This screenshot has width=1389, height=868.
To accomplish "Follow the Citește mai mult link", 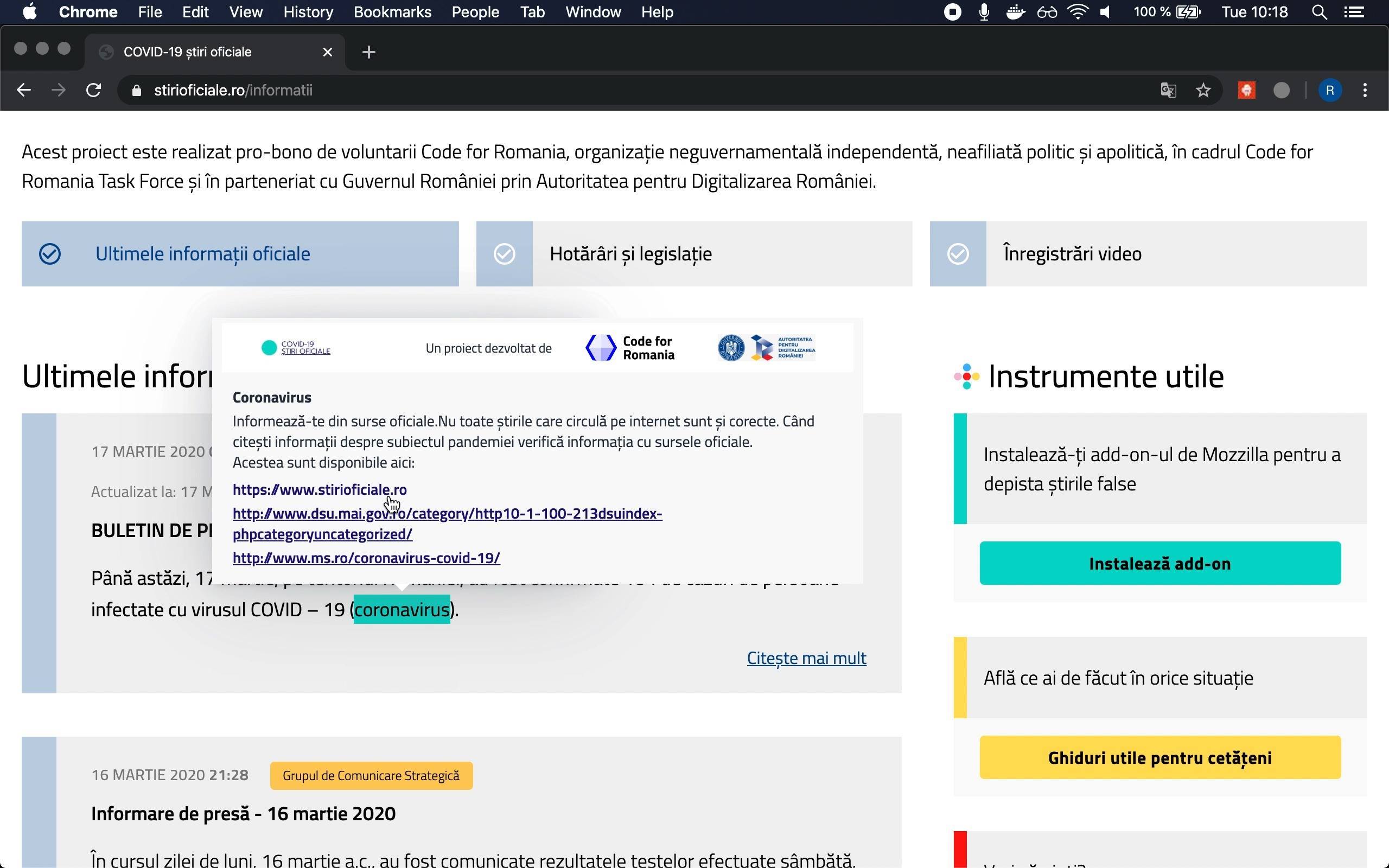I will (x=806, y=658).
